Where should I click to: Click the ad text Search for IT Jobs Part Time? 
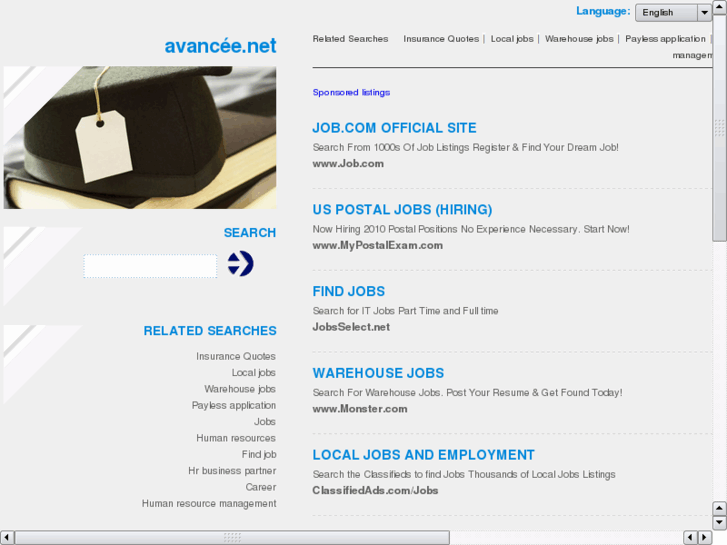[405, 311]
